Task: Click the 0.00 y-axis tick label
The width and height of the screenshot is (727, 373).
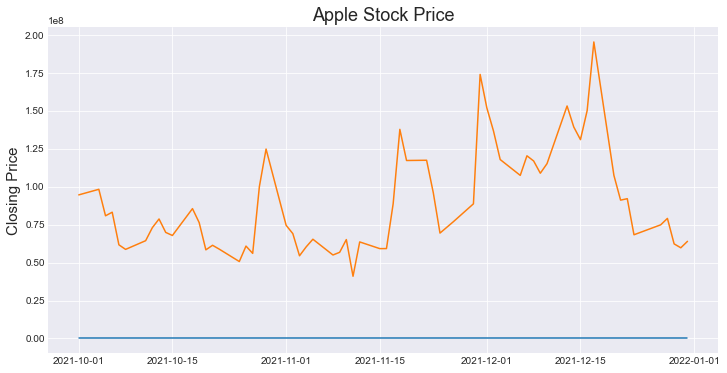Action: pos(35,339)
